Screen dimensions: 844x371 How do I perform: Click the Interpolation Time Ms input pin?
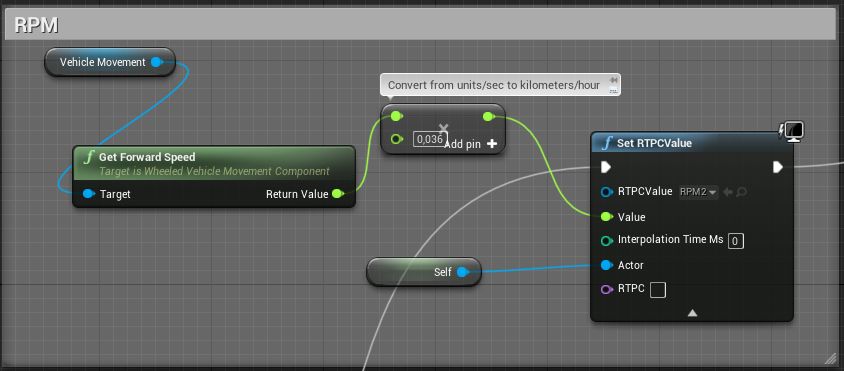coord(607,241)
